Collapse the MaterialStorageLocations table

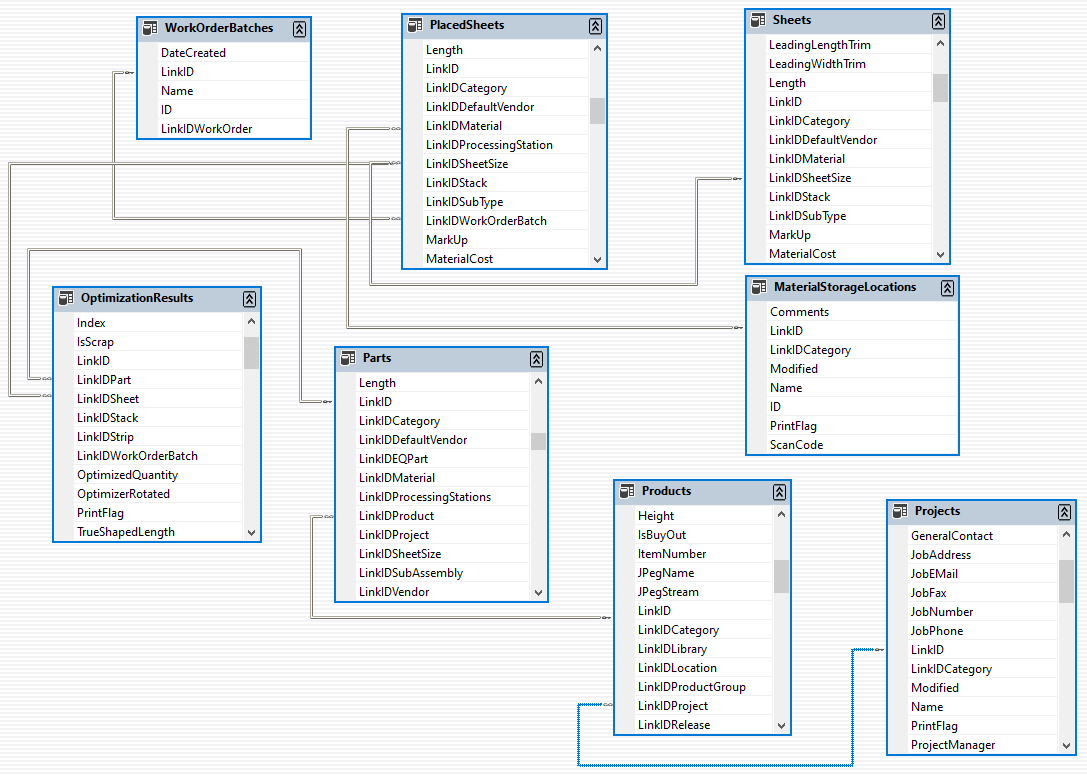click(947, 287)
